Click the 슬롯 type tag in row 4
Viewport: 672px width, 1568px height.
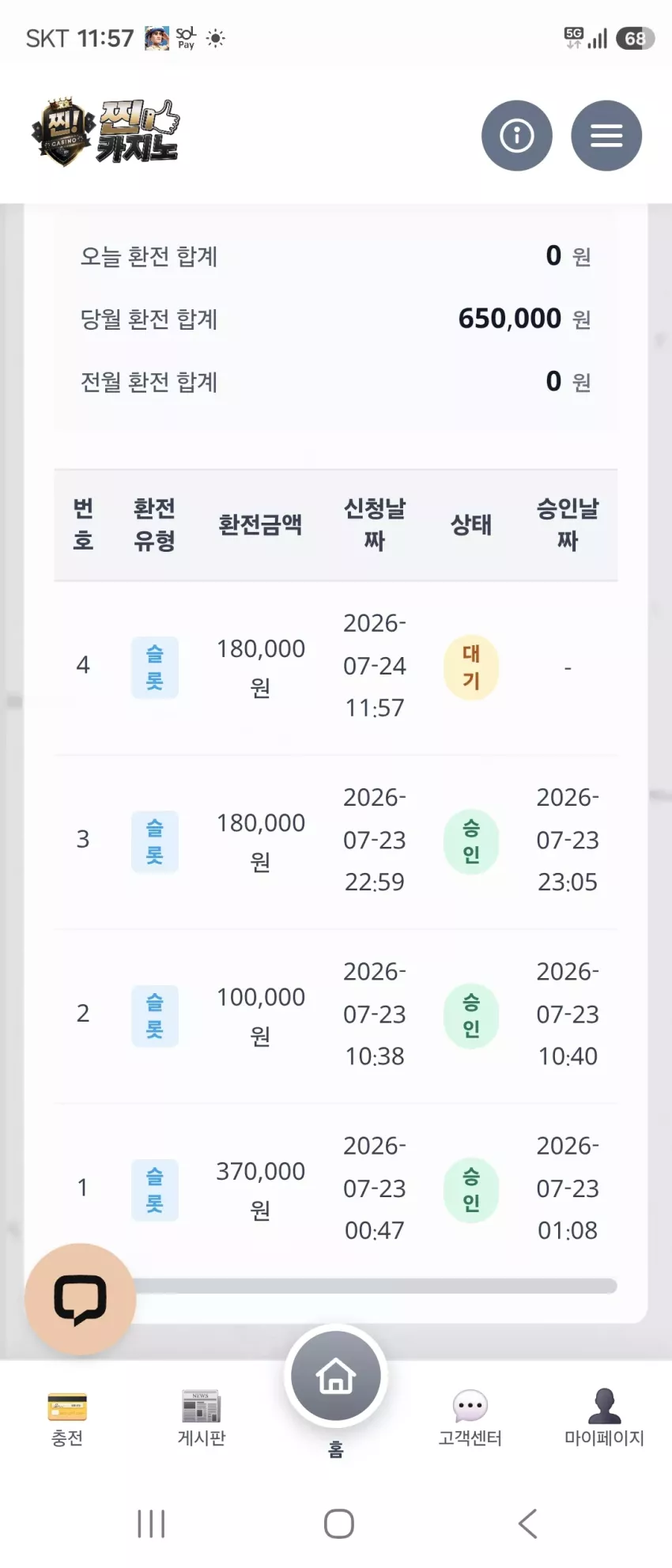[155, 667]
